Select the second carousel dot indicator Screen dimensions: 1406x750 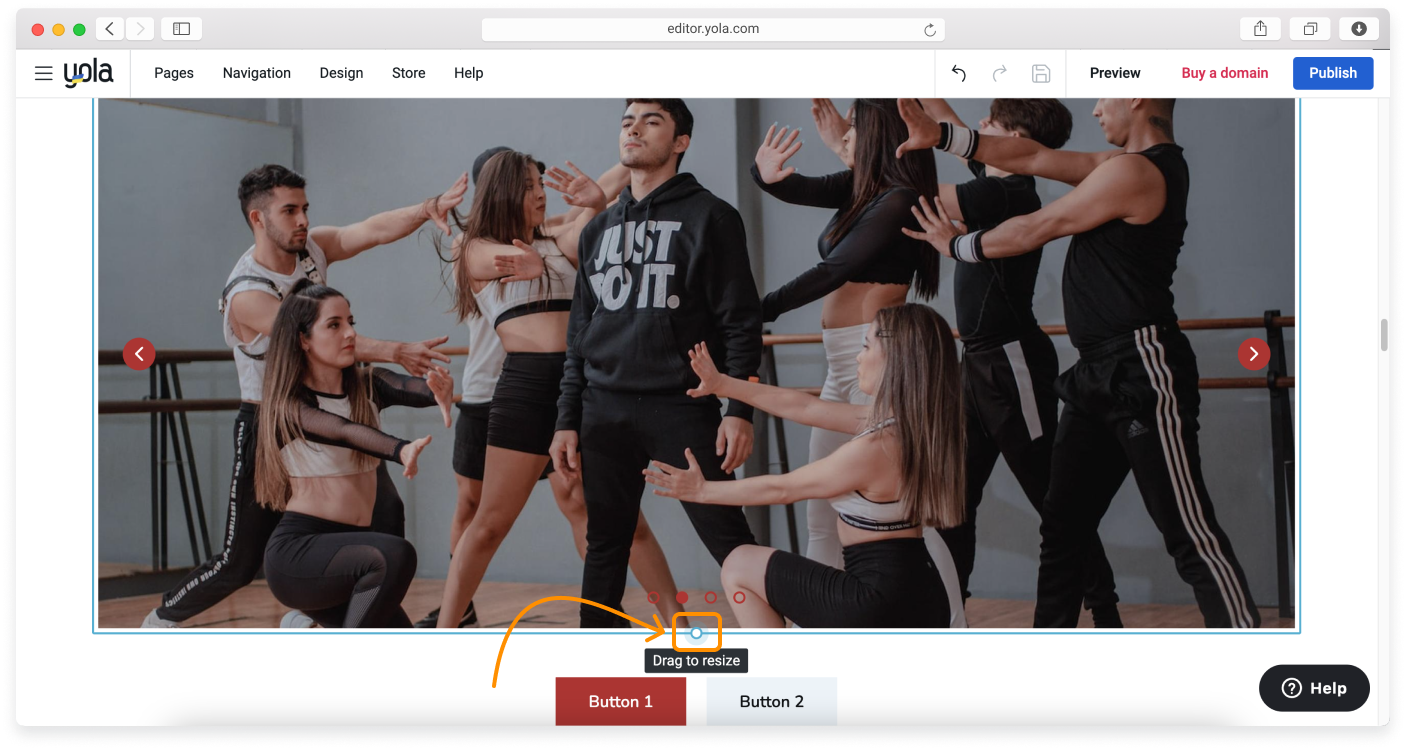pyautogui.click(x=684, y=597)
